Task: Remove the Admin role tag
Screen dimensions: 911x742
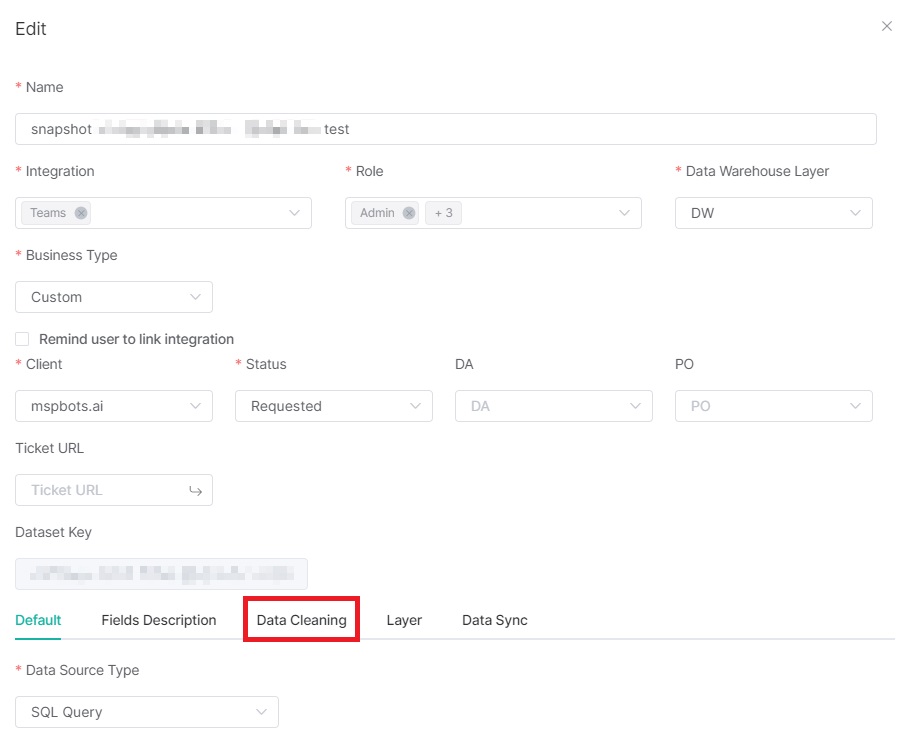Action: pyautogui.click(x=408, y=213)
